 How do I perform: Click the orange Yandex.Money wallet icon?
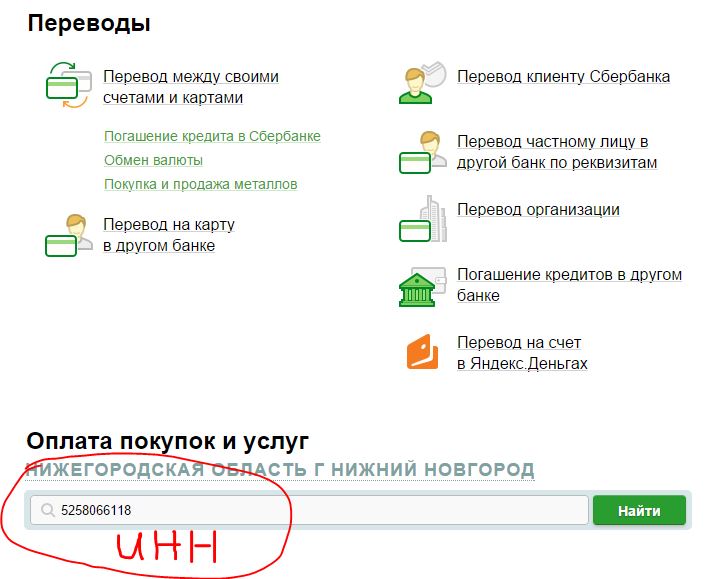422,352
